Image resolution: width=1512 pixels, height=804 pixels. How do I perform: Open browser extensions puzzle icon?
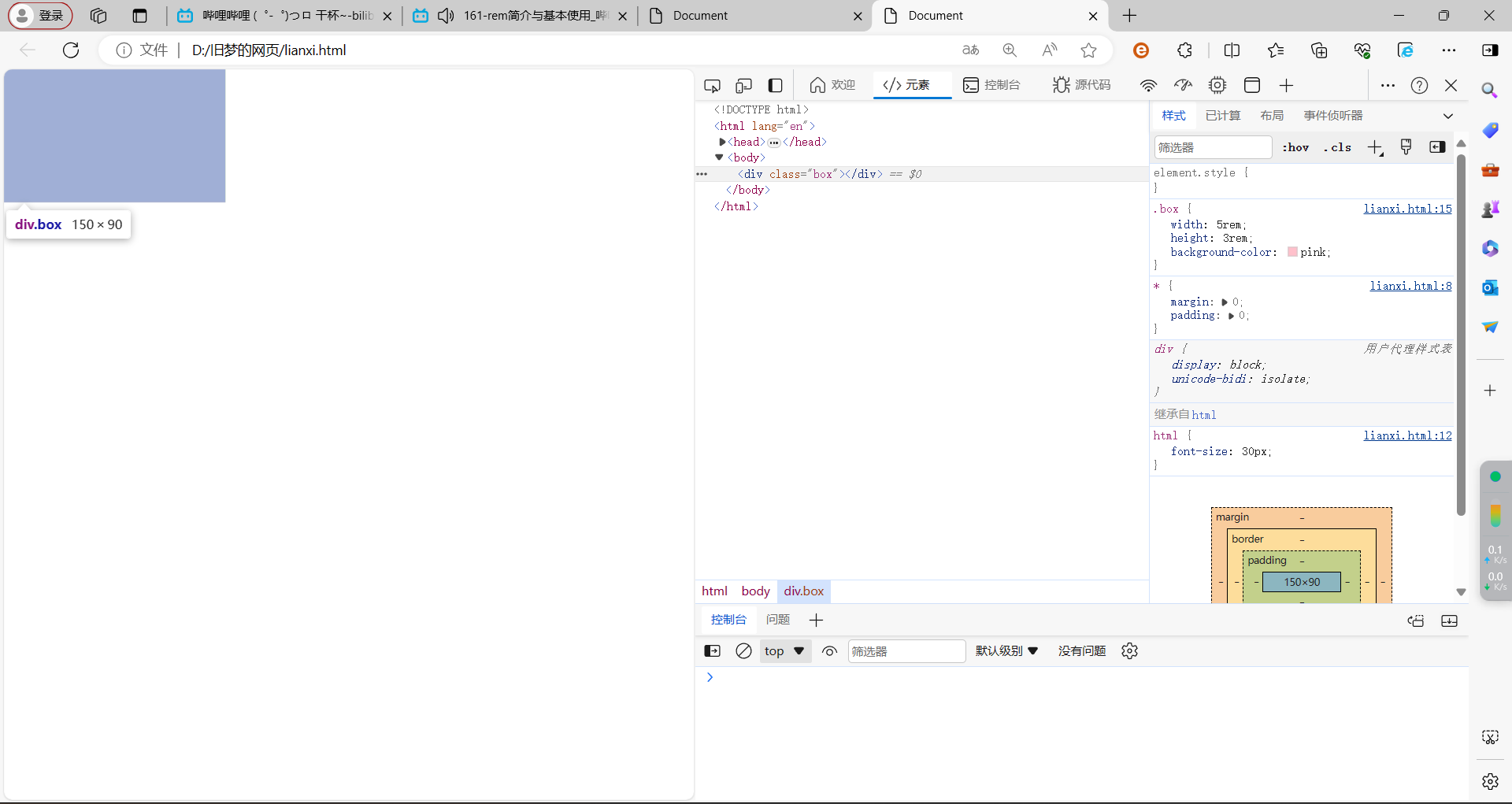click(1184, 50)
